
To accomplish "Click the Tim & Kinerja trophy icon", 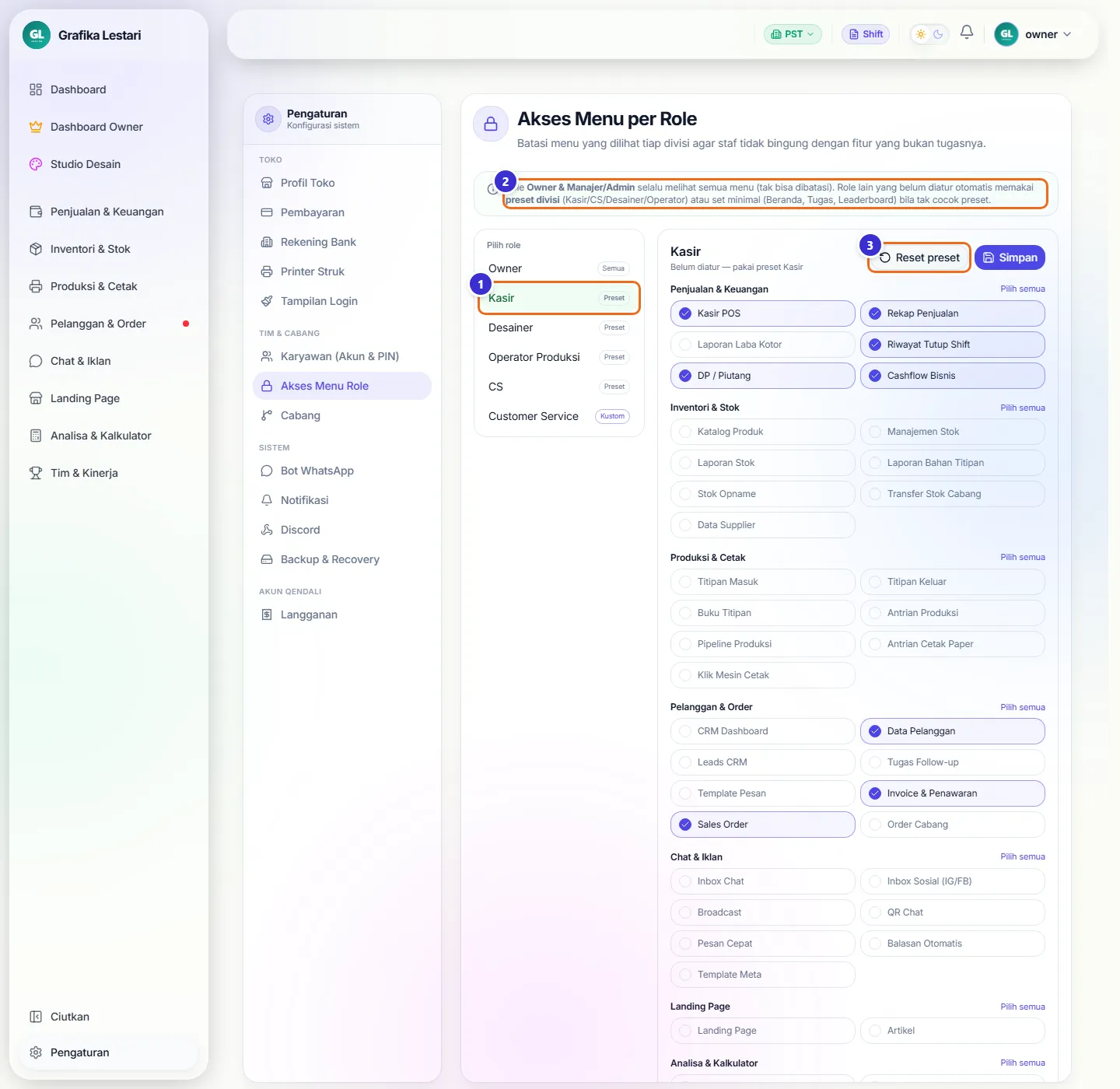I will (36, 473).
